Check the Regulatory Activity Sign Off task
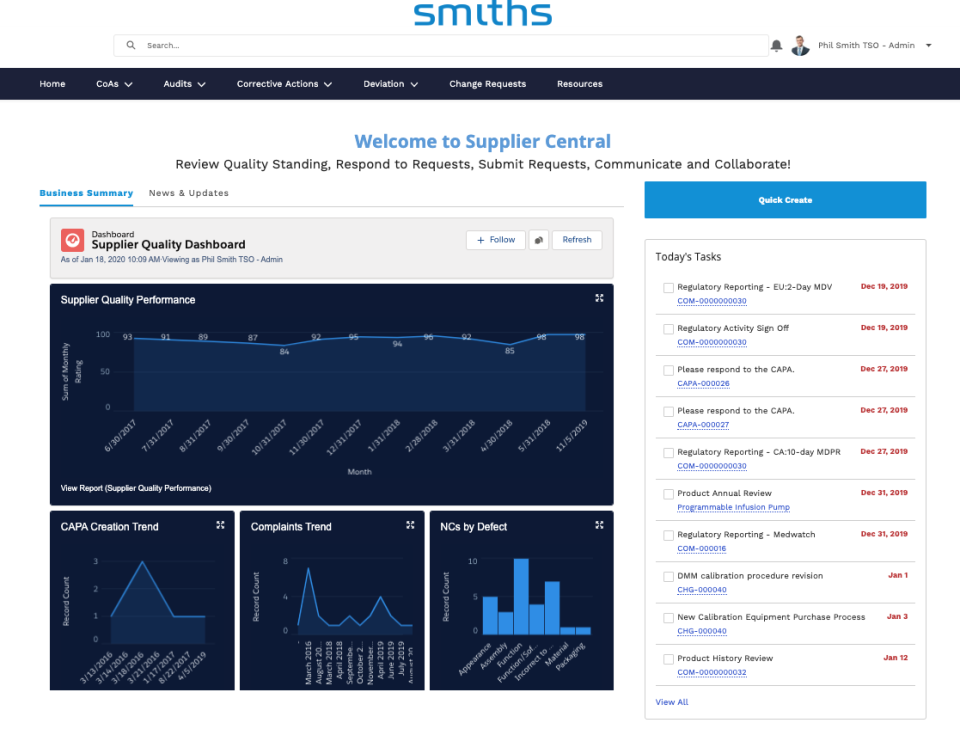 click(x=669, y=329)
